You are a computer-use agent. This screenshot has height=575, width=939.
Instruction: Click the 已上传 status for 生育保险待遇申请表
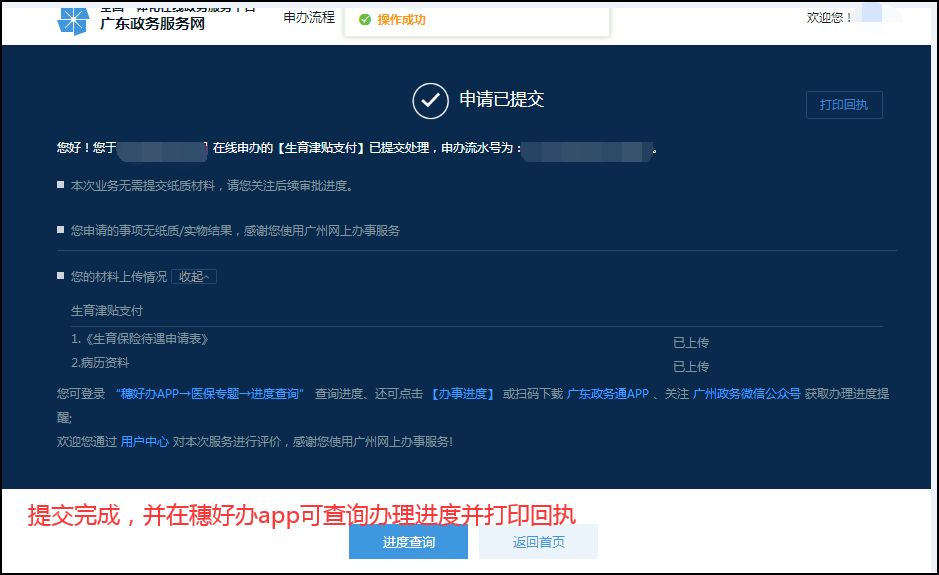tap(691, 343)
